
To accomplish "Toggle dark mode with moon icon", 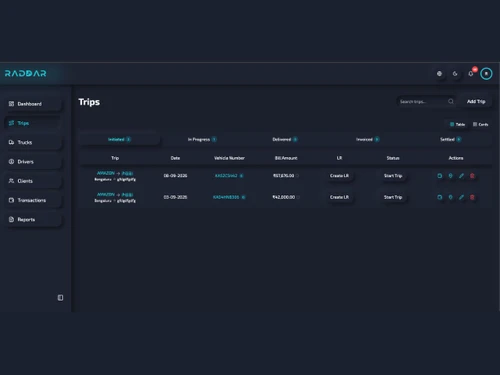I will (x=455, y=74).
